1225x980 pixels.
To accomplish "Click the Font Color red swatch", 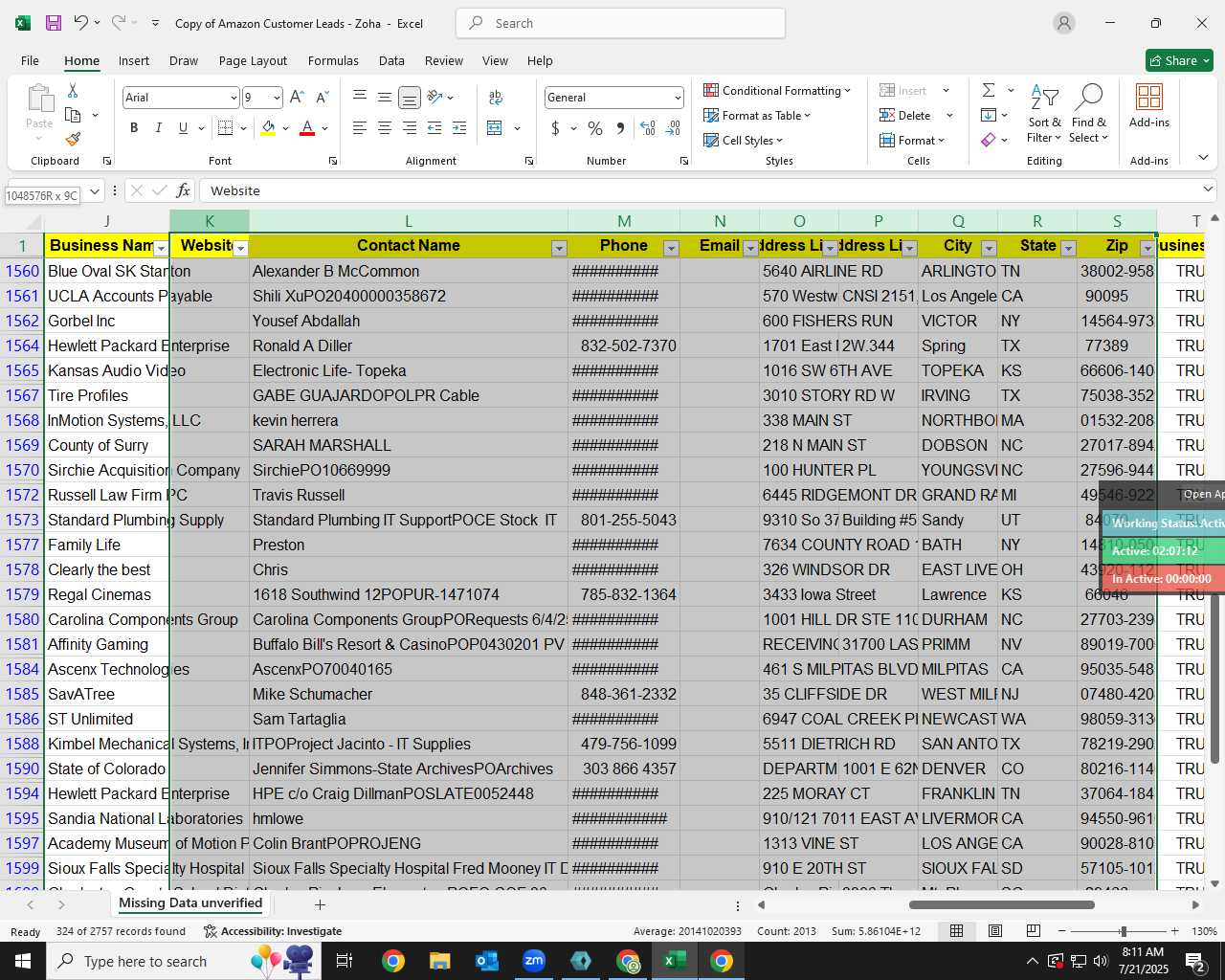I will click(307, 128).
